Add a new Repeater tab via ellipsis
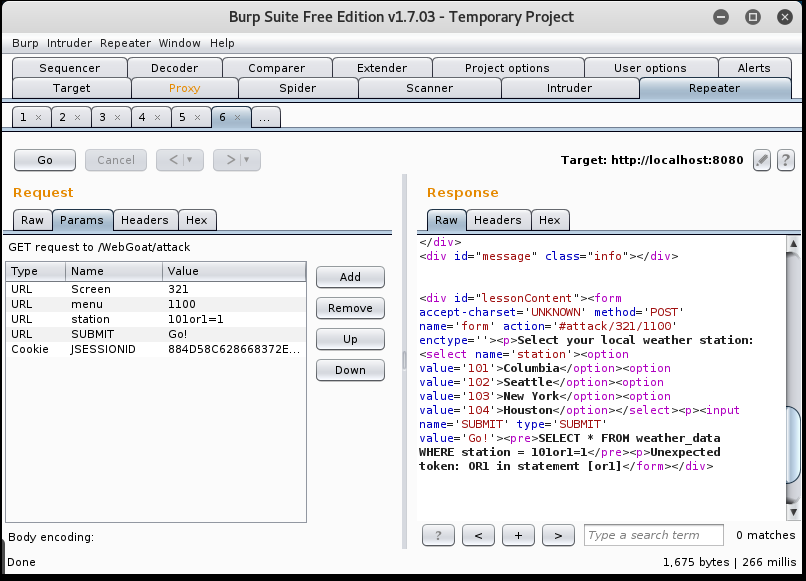Viewport: 806px width, 581px height. pyautogui.click(x=265, y=118)
